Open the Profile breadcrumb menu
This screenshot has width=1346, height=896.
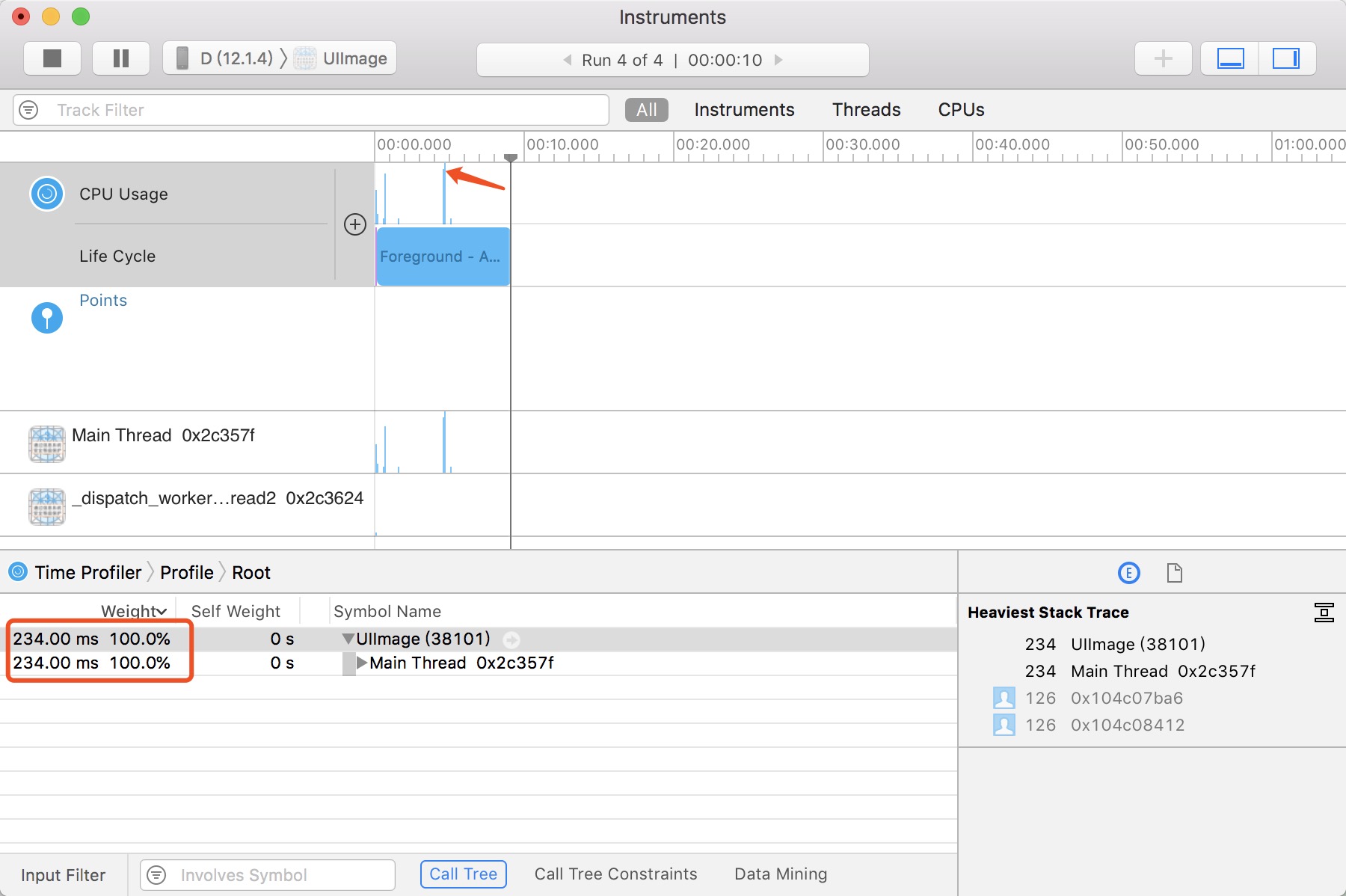coord(187,572)
